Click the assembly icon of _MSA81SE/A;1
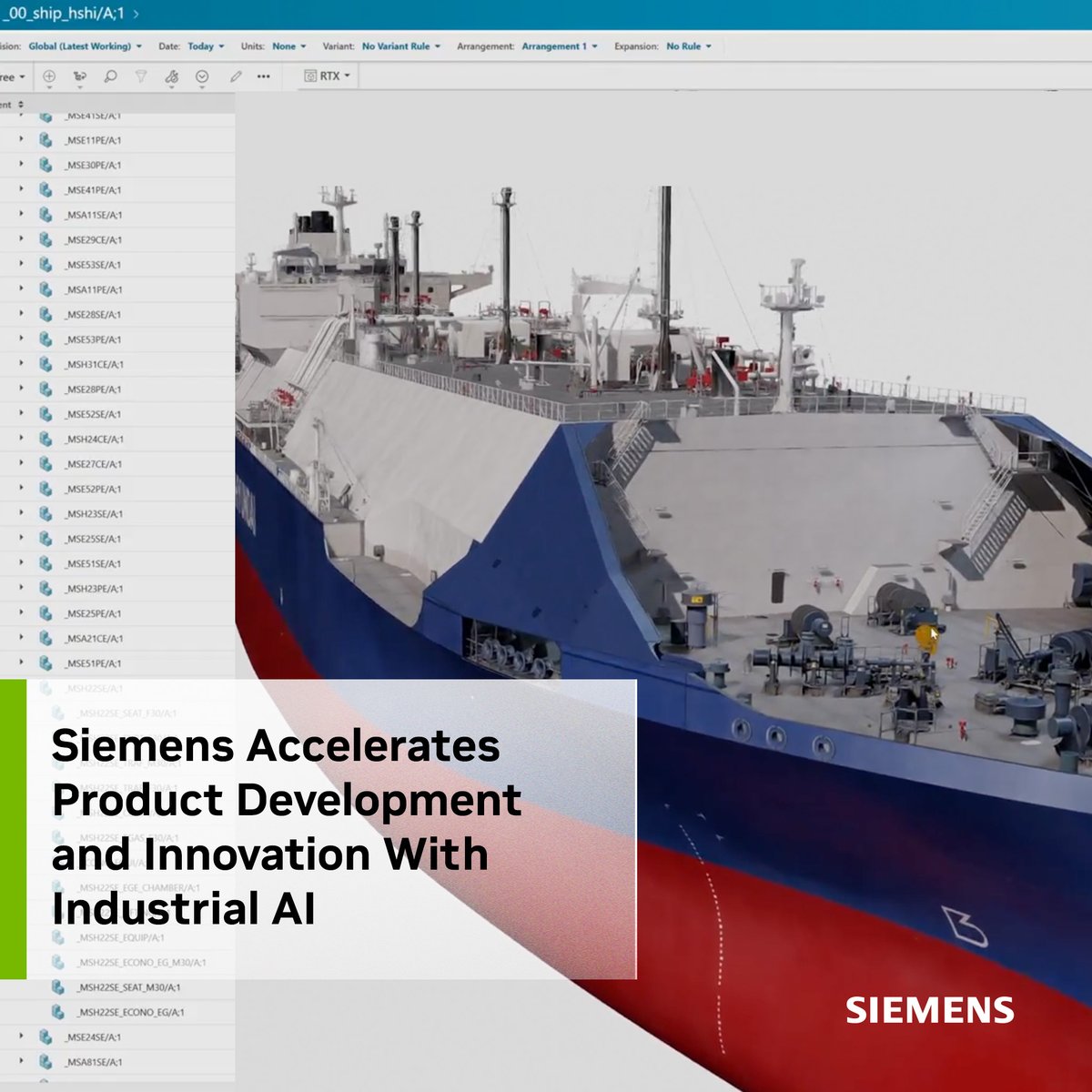The width and height of the screenshot is (1092, 1092). coord(45,1062)
